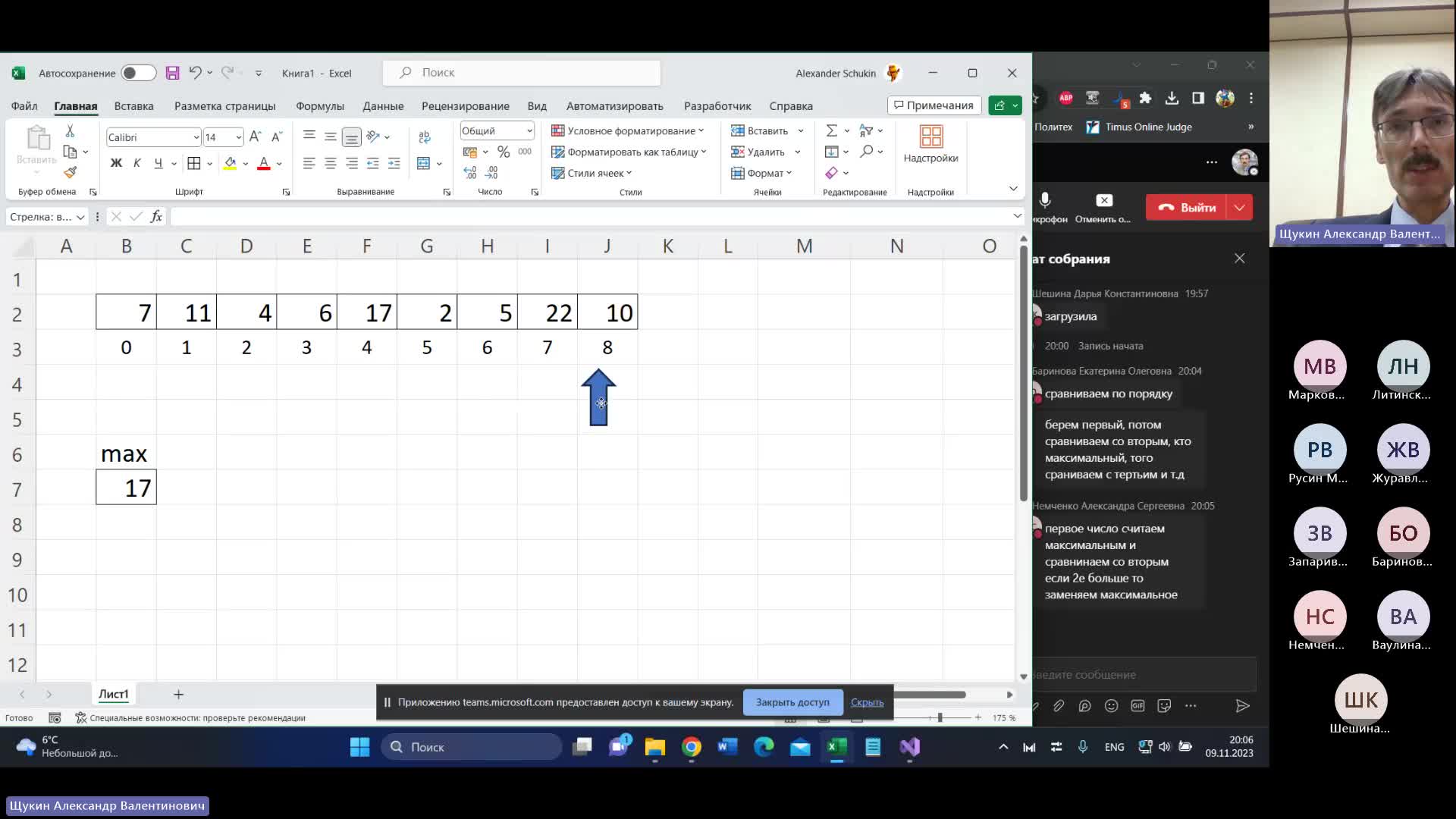Click the Скрыть link

coord(867,702)
